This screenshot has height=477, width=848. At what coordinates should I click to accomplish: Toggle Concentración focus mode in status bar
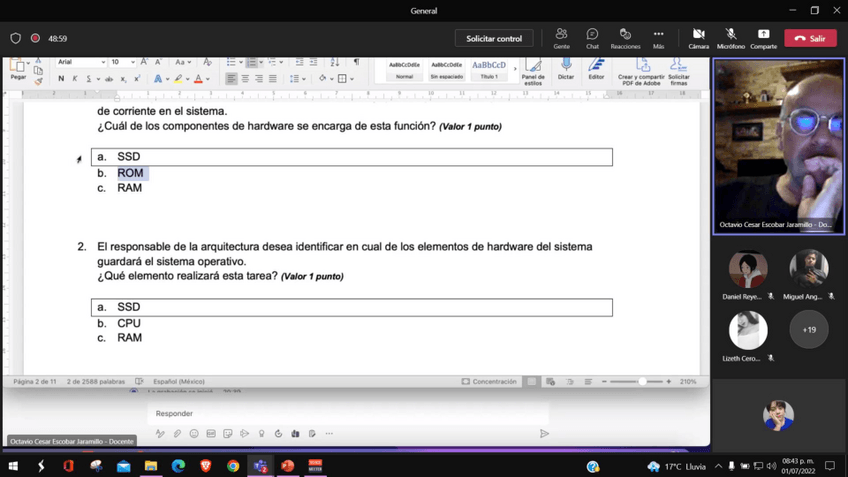(x=489, y=382)
